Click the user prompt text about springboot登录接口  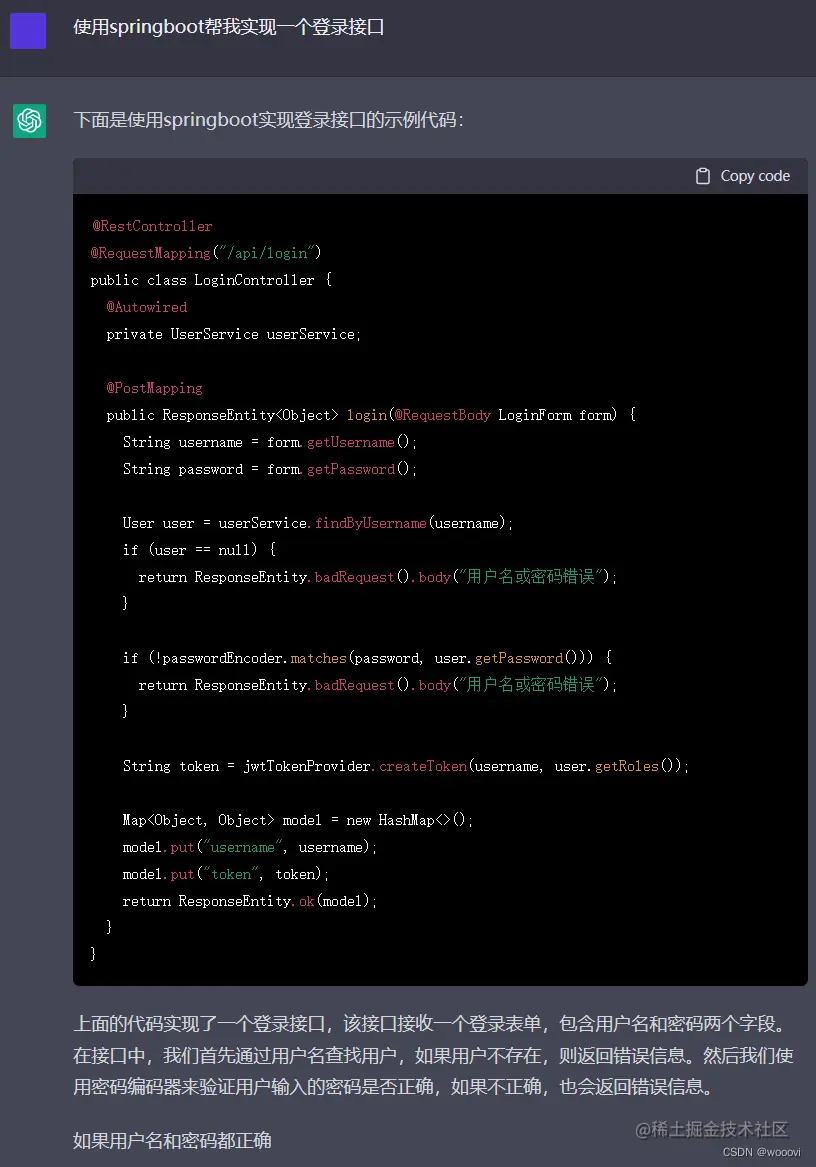pos(229,28)
